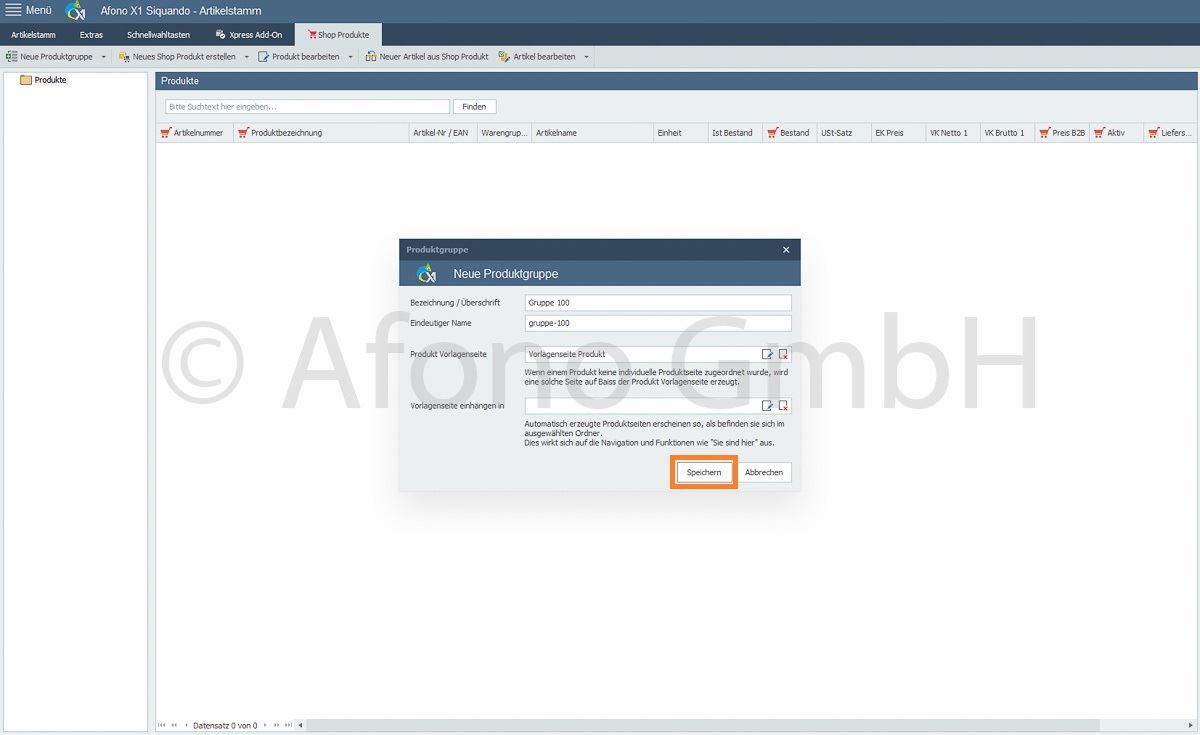This screenshot has height=735, width=1200.
Task: Click the cart icon in Aktiv header
Action: click(1099, 132)
